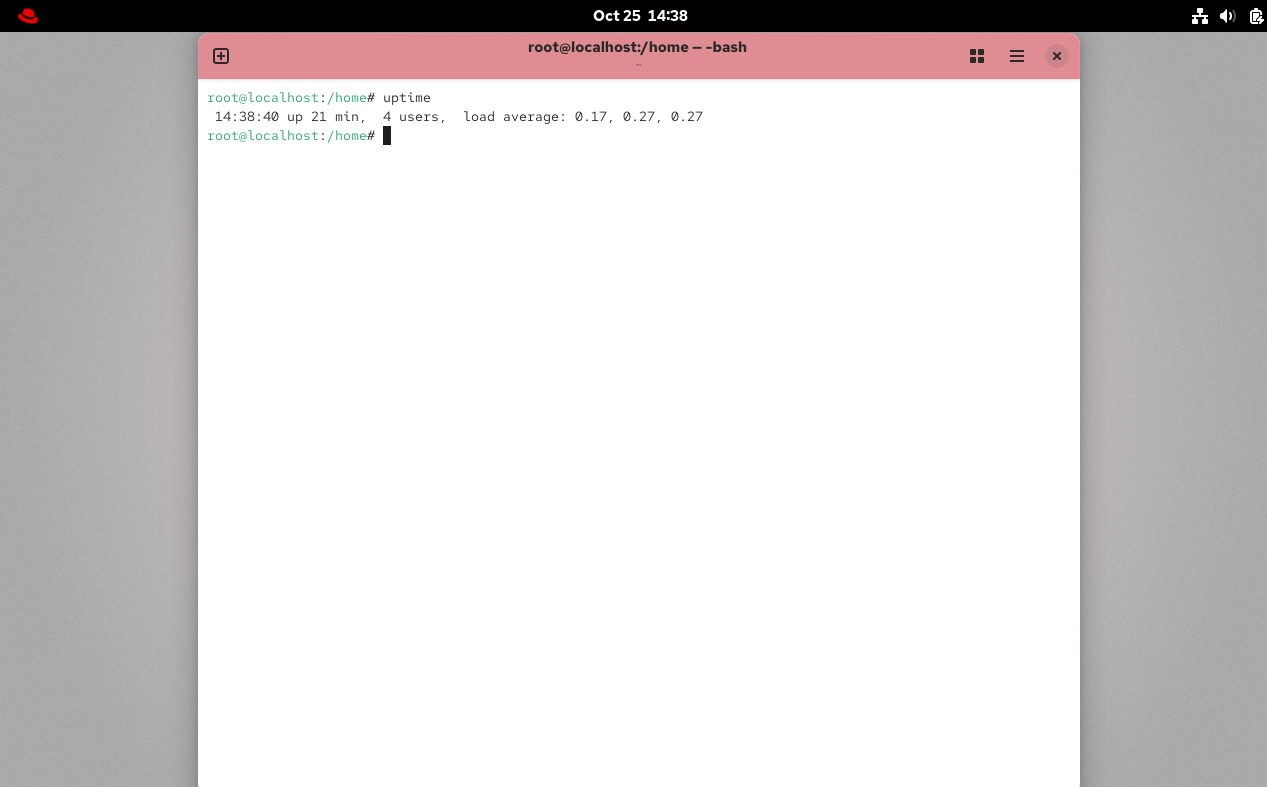This screenshot has width=1267, height=787.
Task: Click inside the empty terminal area
Action: pos(639,400)
